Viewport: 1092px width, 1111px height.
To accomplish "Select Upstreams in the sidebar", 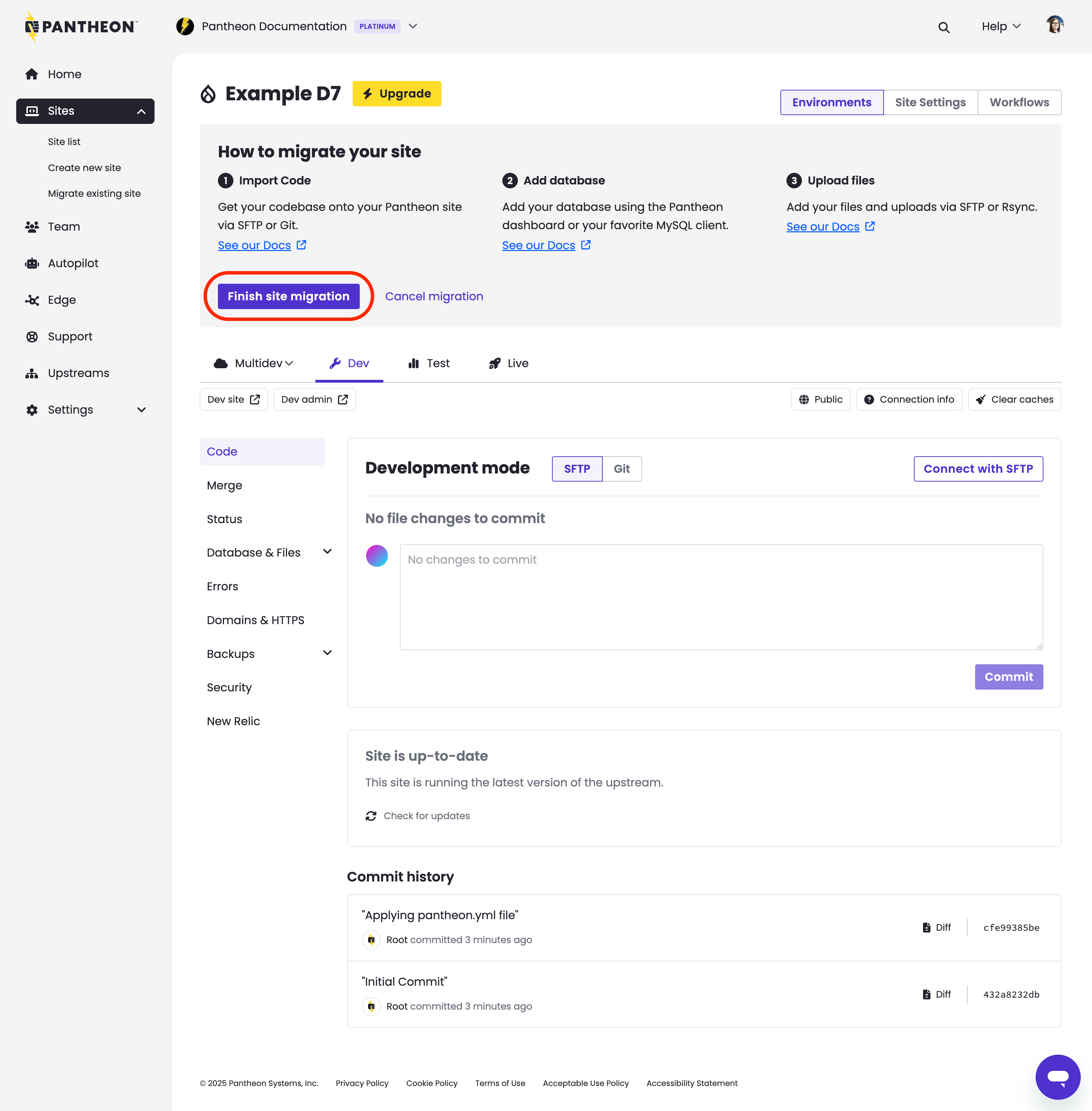I will pos(78,373).
